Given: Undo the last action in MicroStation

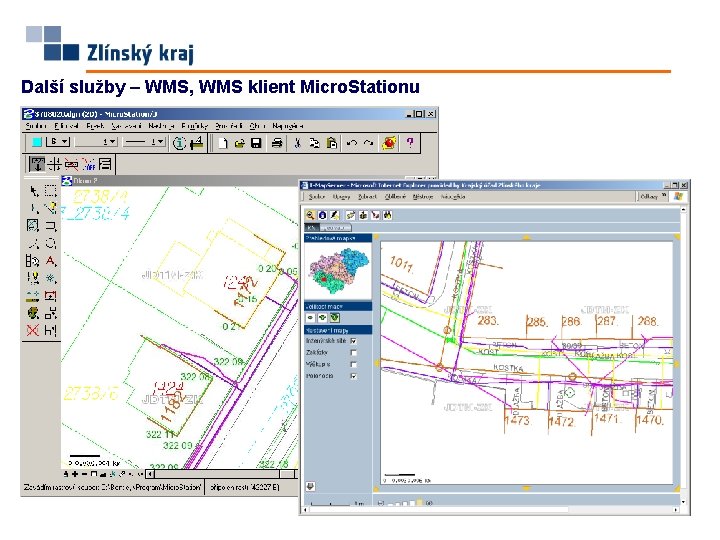Looking at the screenshot, I should click(x=352, y=143).
